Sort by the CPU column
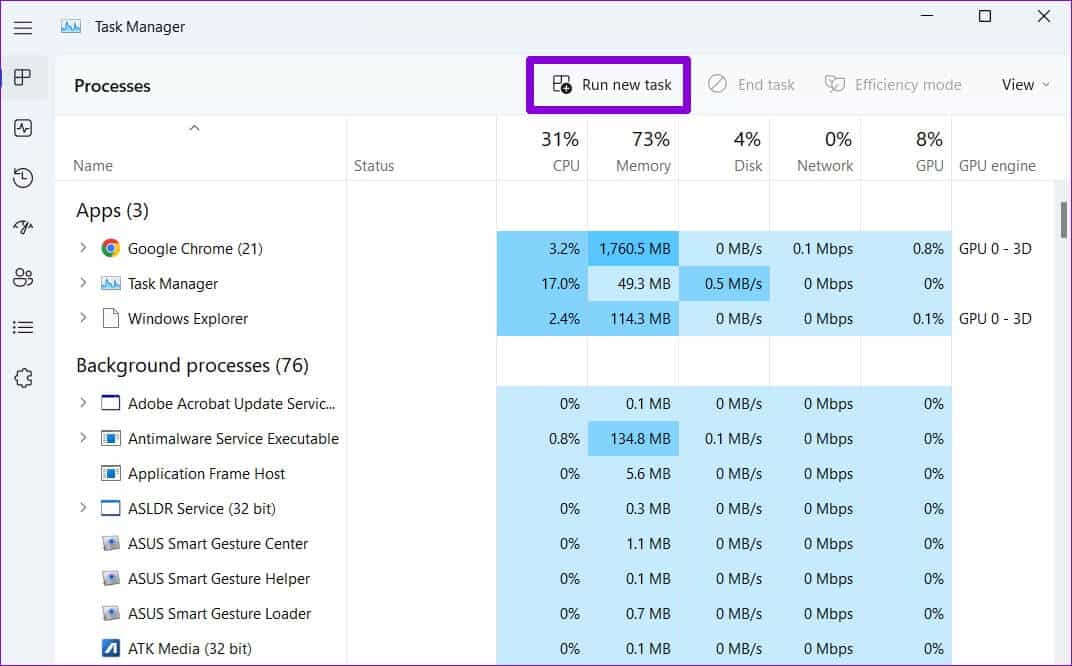This screenshot has height=666, width=1072. click(x=542, y=150)
